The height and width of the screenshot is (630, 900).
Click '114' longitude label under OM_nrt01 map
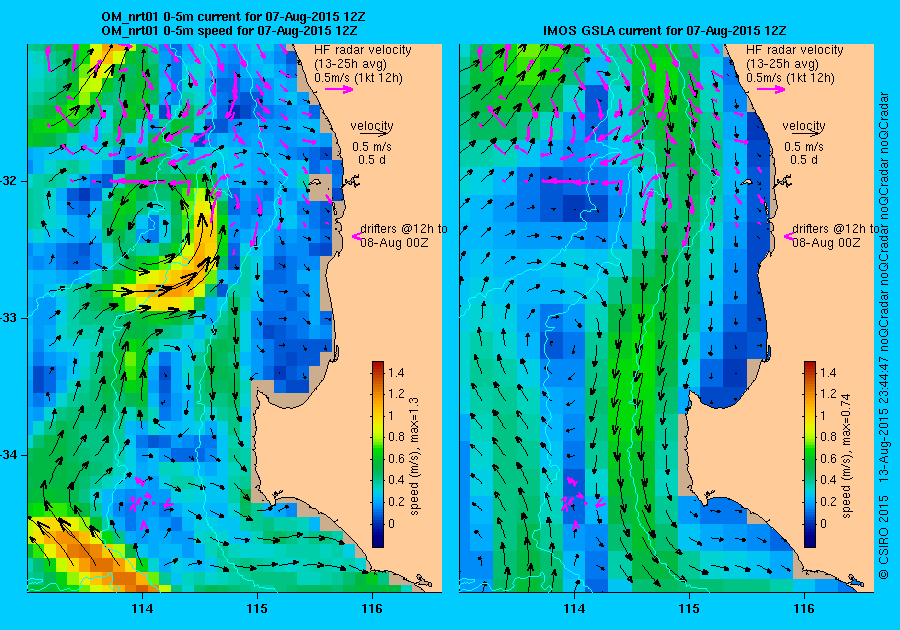pyautogui.click(x=142, y=609)
